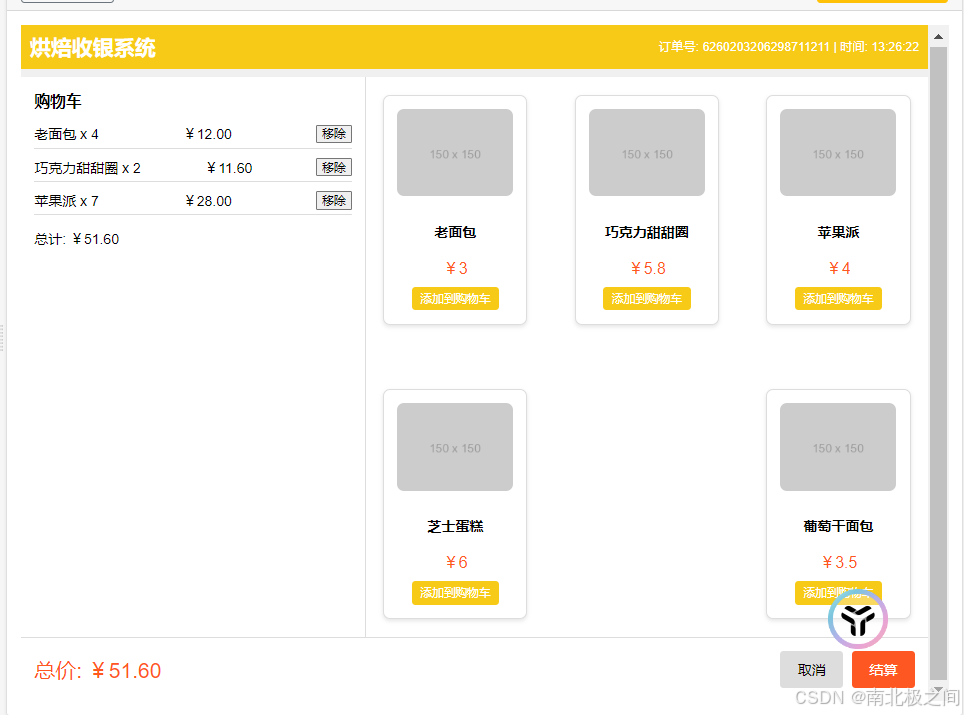
Task: Click the 芝士蛋糕 product placeholder image
Action: coord(454,446)
